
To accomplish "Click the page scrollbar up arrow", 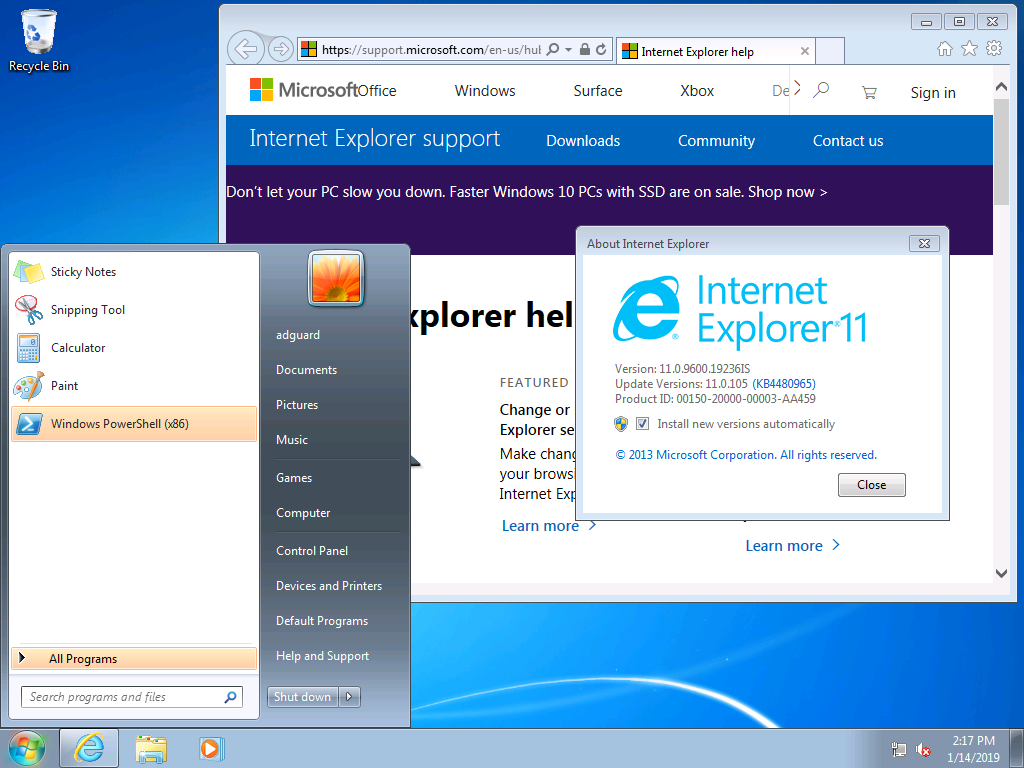I will coord(1000,86).
